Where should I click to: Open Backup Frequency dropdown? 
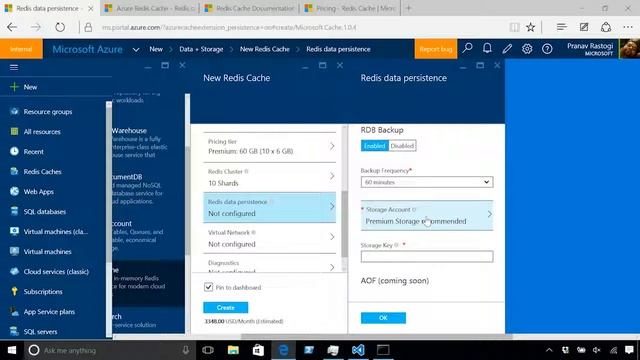427,182
